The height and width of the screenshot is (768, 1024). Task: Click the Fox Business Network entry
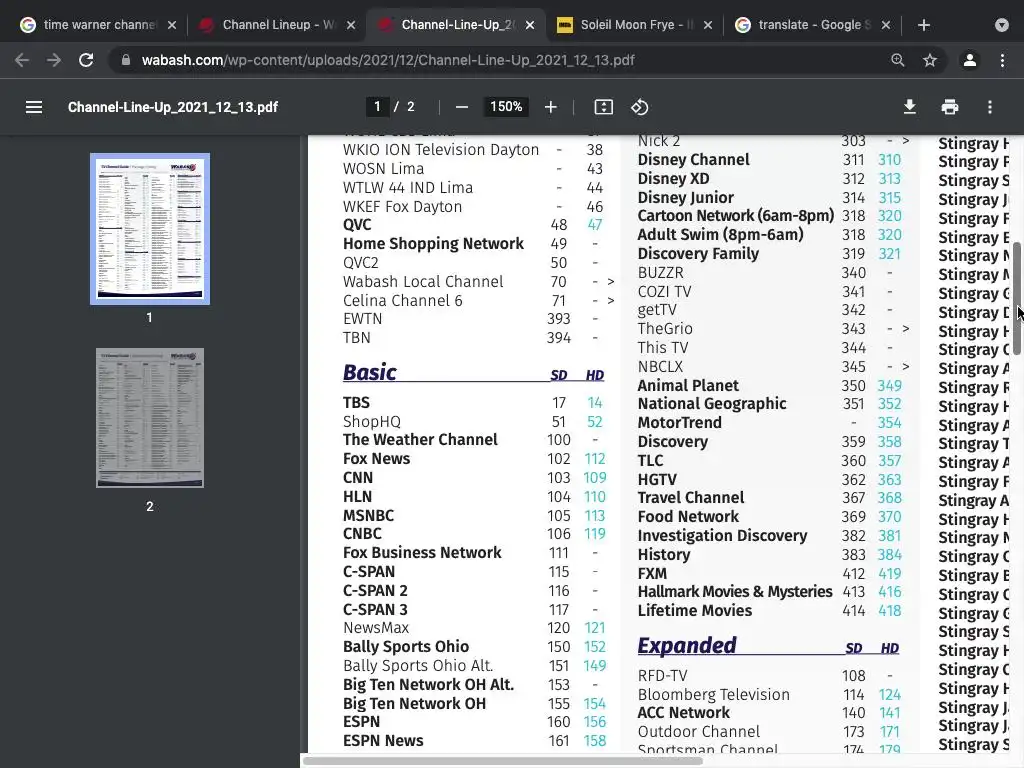coord(422,552)
